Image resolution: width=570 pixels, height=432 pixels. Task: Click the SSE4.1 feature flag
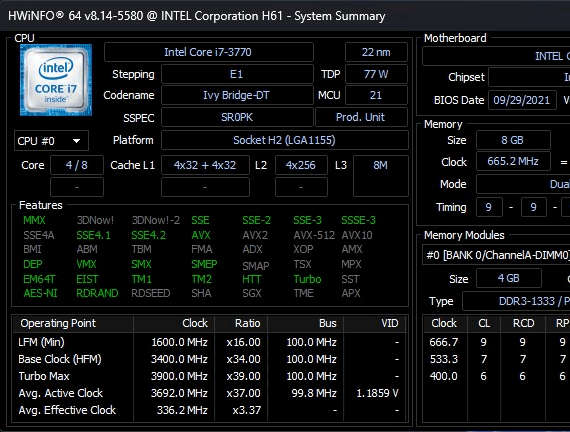93,235
